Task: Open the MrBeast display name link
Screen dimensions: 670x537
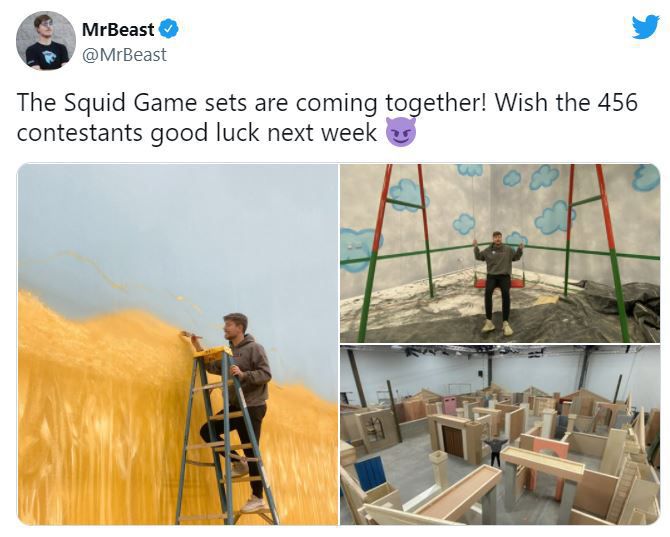Action: pos(118,29)
